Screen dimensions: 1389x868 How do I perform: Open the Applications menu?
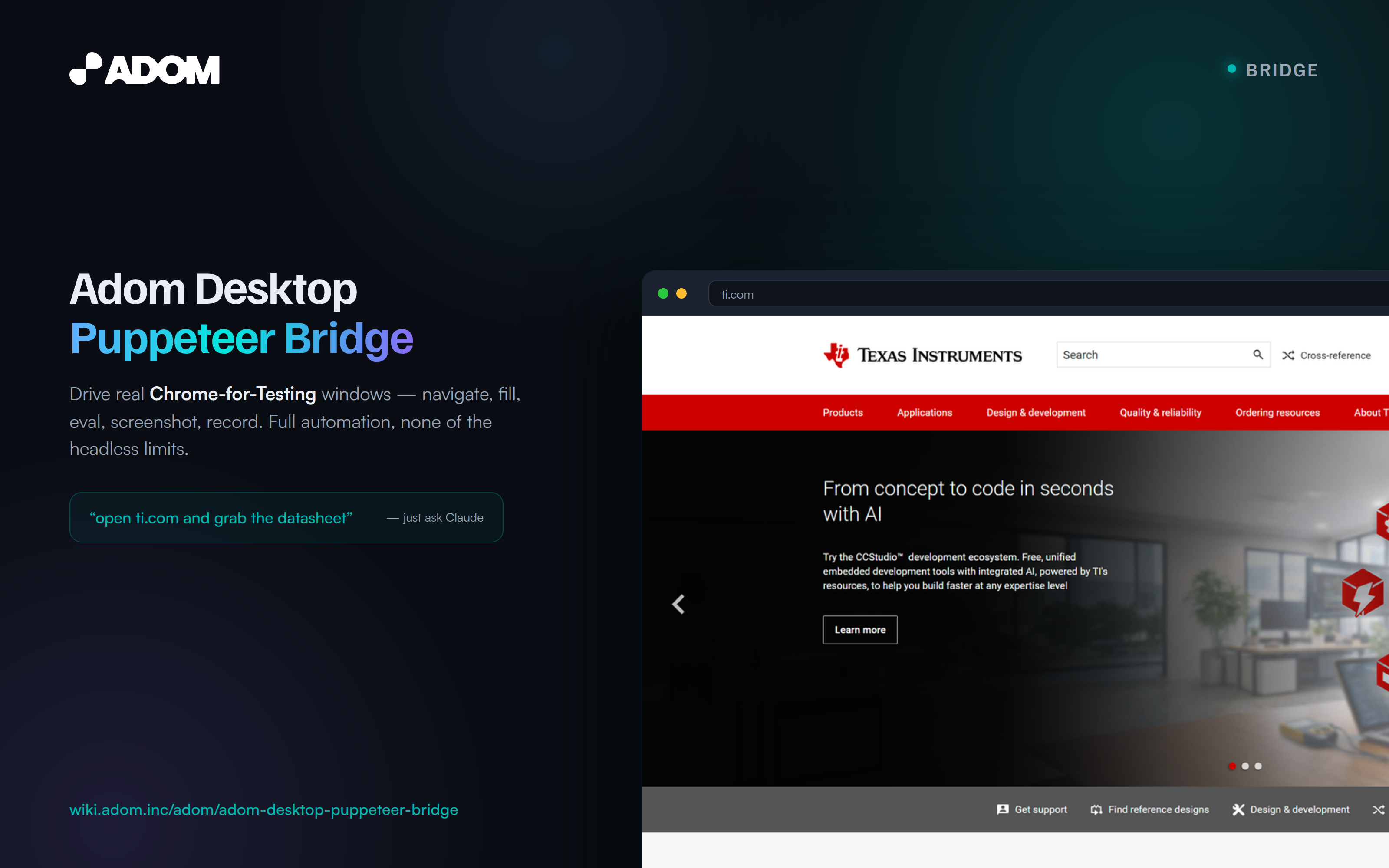[925, 413]
